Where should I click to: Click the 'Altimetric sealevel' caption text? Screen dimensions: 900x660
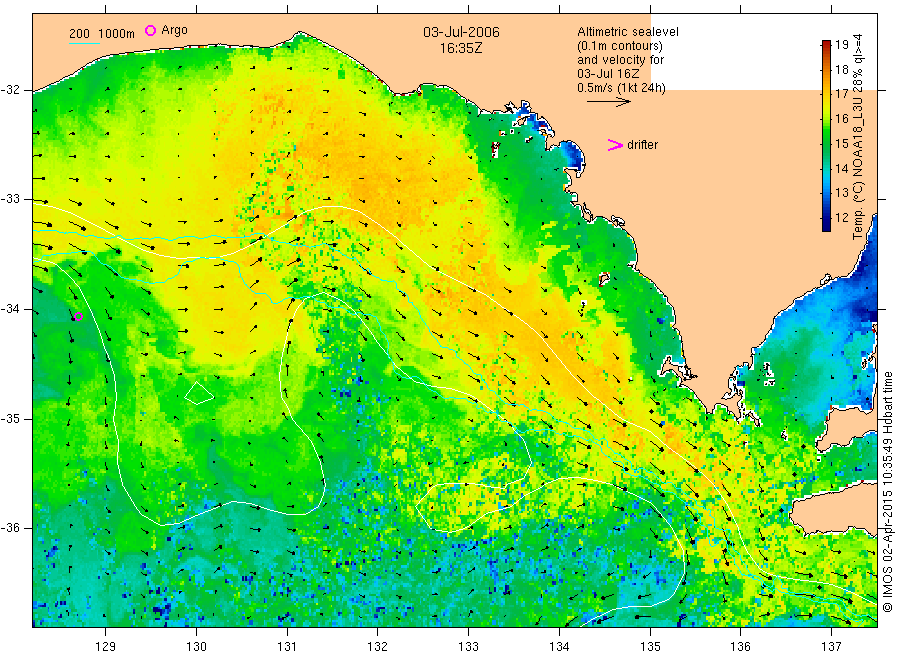(x=628, y=32)
